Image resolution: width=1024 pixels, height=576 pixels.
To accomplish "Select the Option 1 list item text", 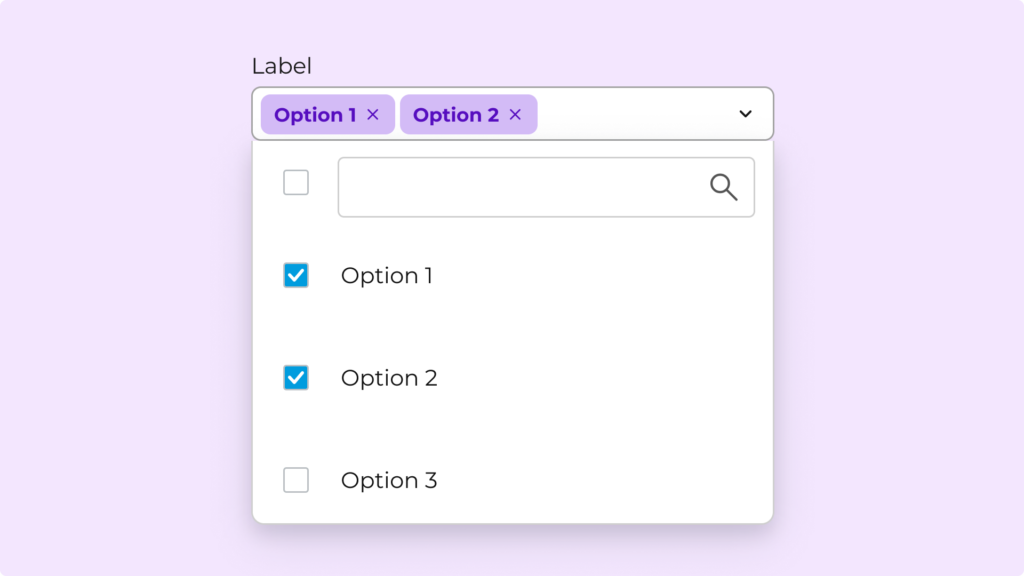I will [x=387, y=276].
